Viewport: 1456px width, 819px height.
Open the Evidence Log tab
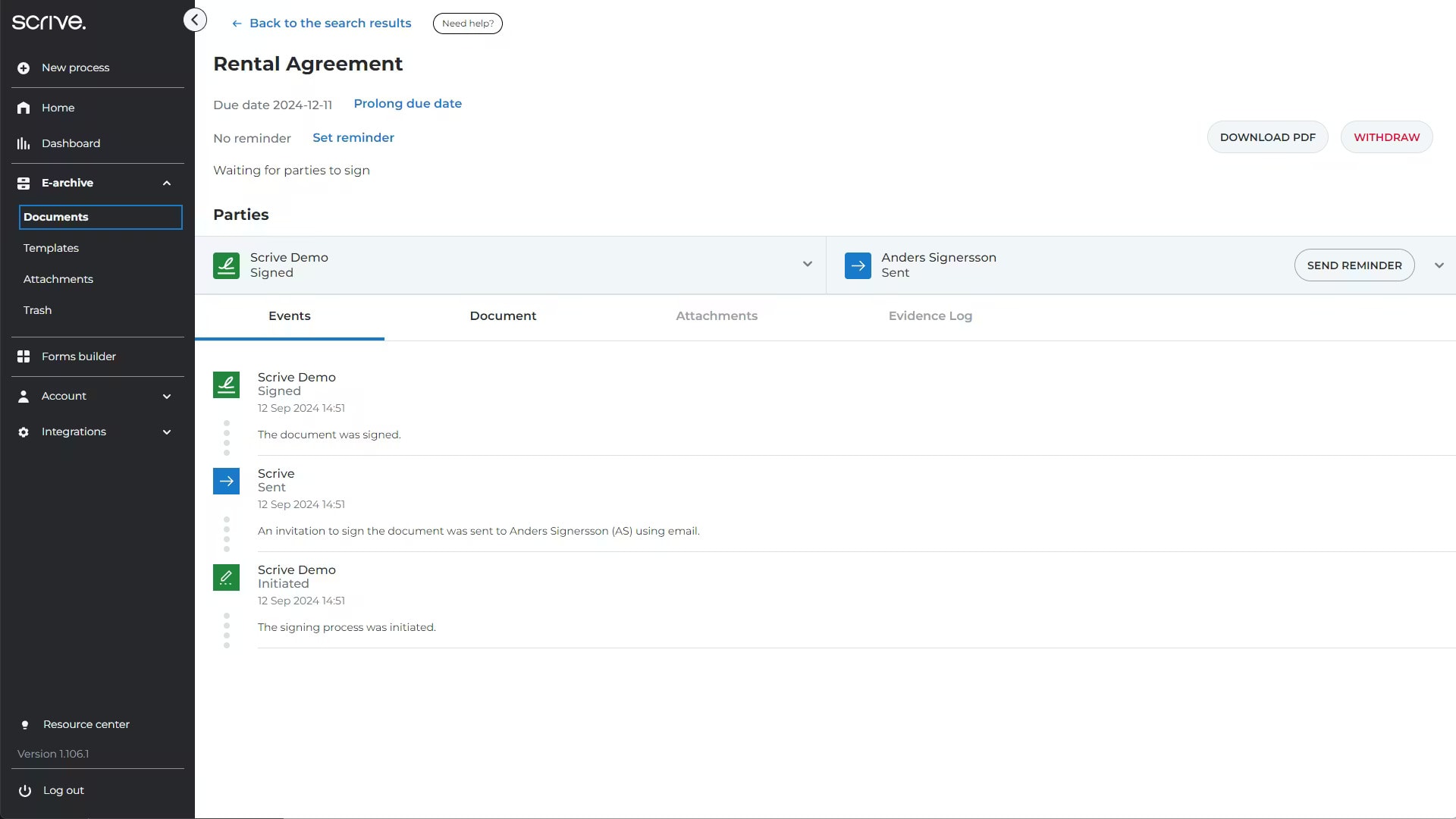[x=930, y=316]
